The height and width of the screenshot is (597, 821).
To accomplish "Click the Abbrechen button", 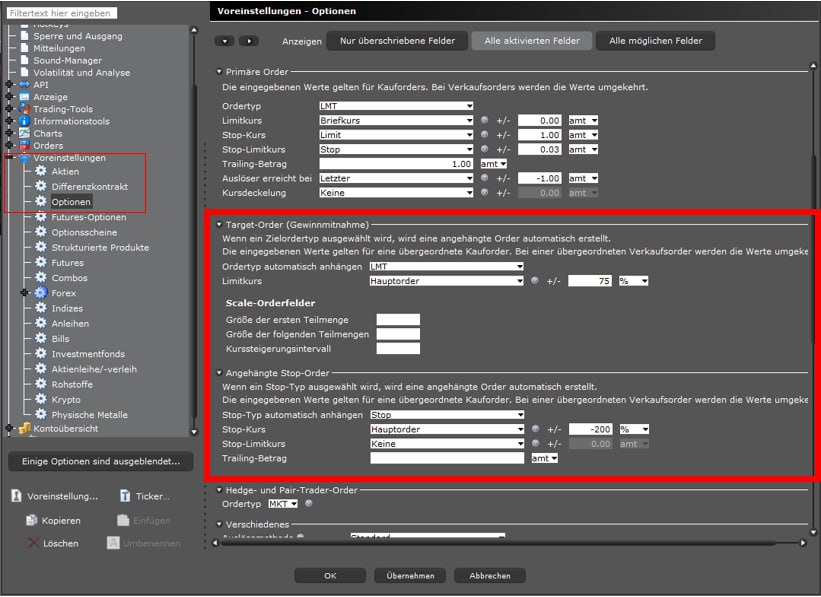I will click(489, 576).
